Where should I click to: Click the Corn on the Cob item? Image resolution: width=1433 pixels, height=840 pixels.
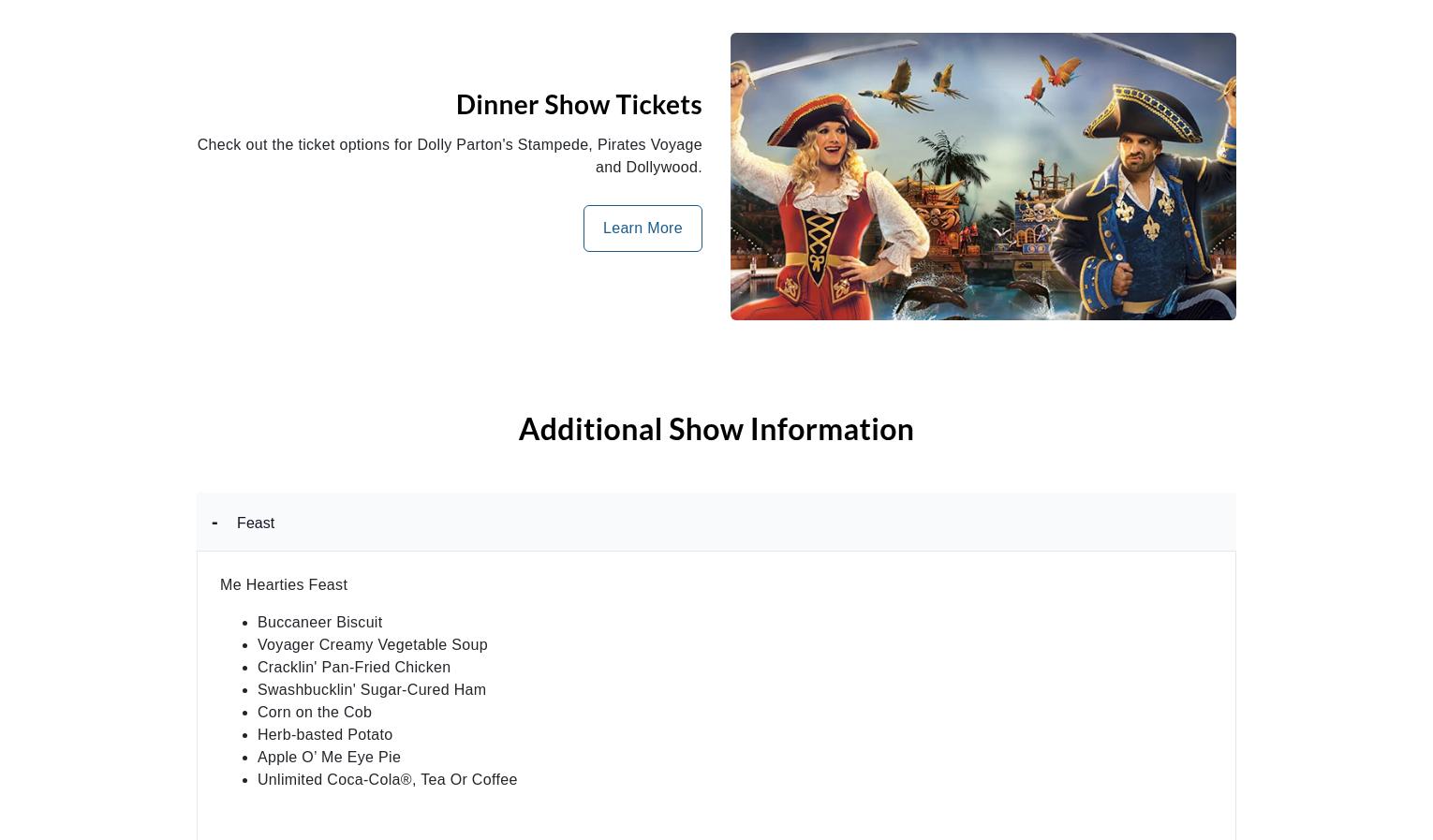tap(314, 713)
